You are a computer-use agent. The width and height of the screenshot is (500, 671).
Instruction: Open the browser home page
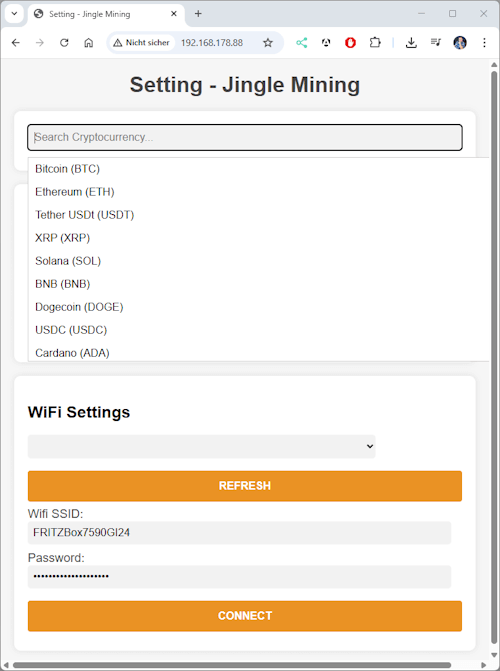89,42
